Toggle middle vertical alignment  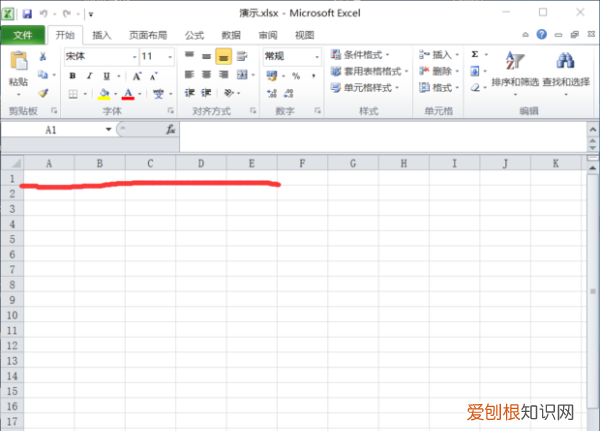pyautogui.click(x=207, y=56)
